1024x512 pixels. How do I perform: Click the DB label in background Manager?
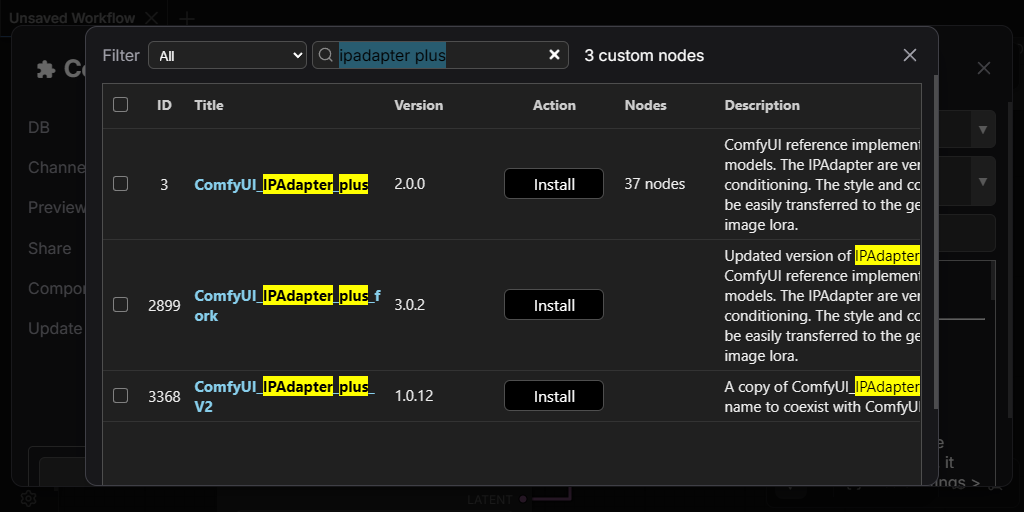pos(39,127)
